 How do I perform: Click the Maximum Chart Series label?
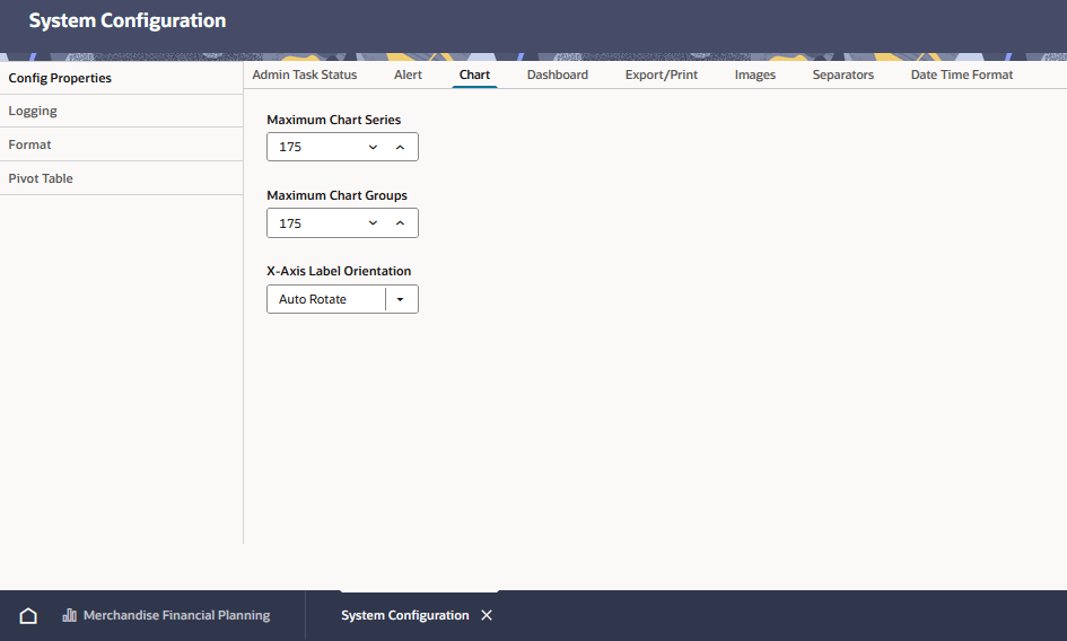(333, 120)
